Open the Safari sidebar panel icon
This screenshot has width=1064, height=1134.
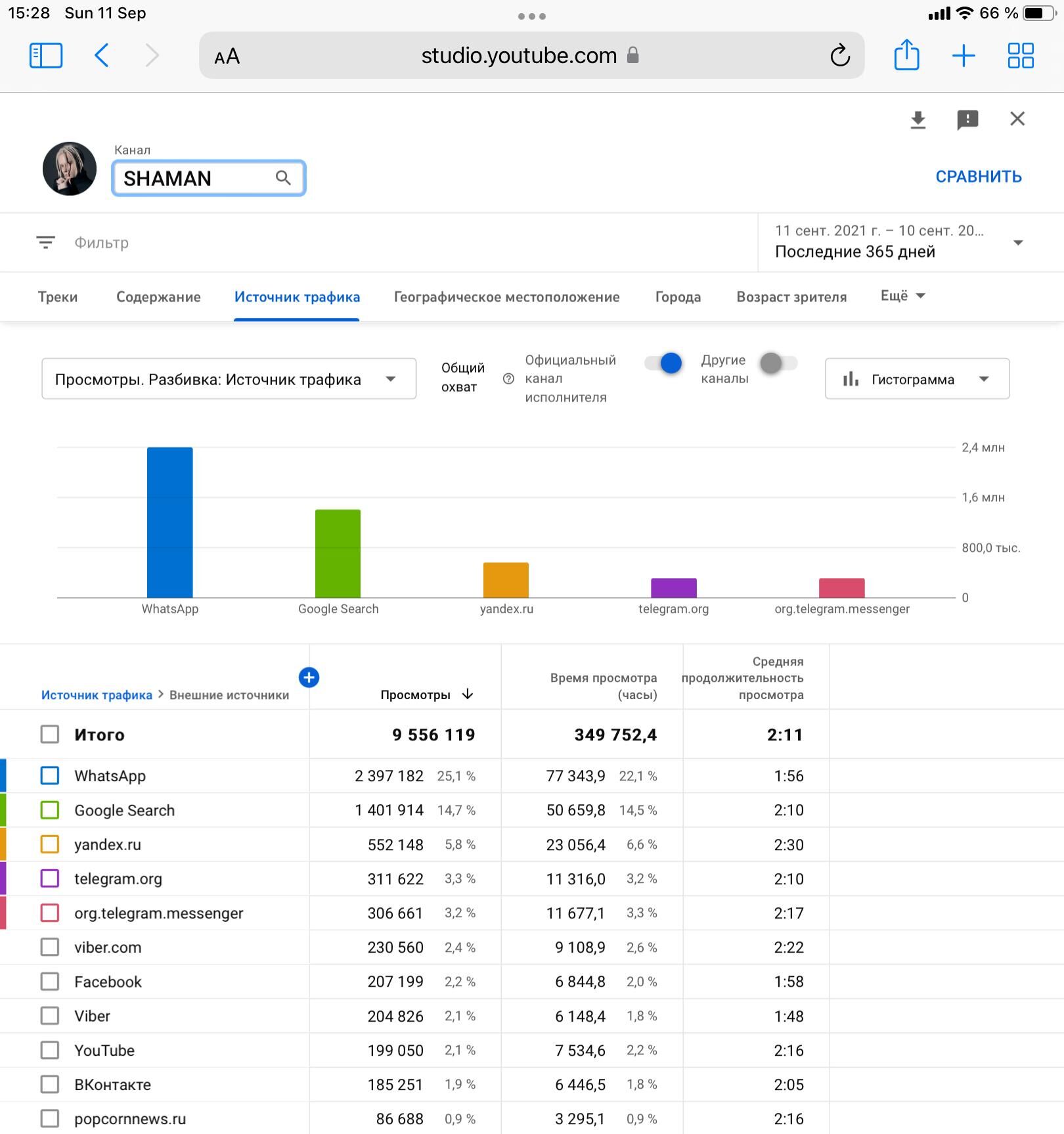[x=46, y=56]
